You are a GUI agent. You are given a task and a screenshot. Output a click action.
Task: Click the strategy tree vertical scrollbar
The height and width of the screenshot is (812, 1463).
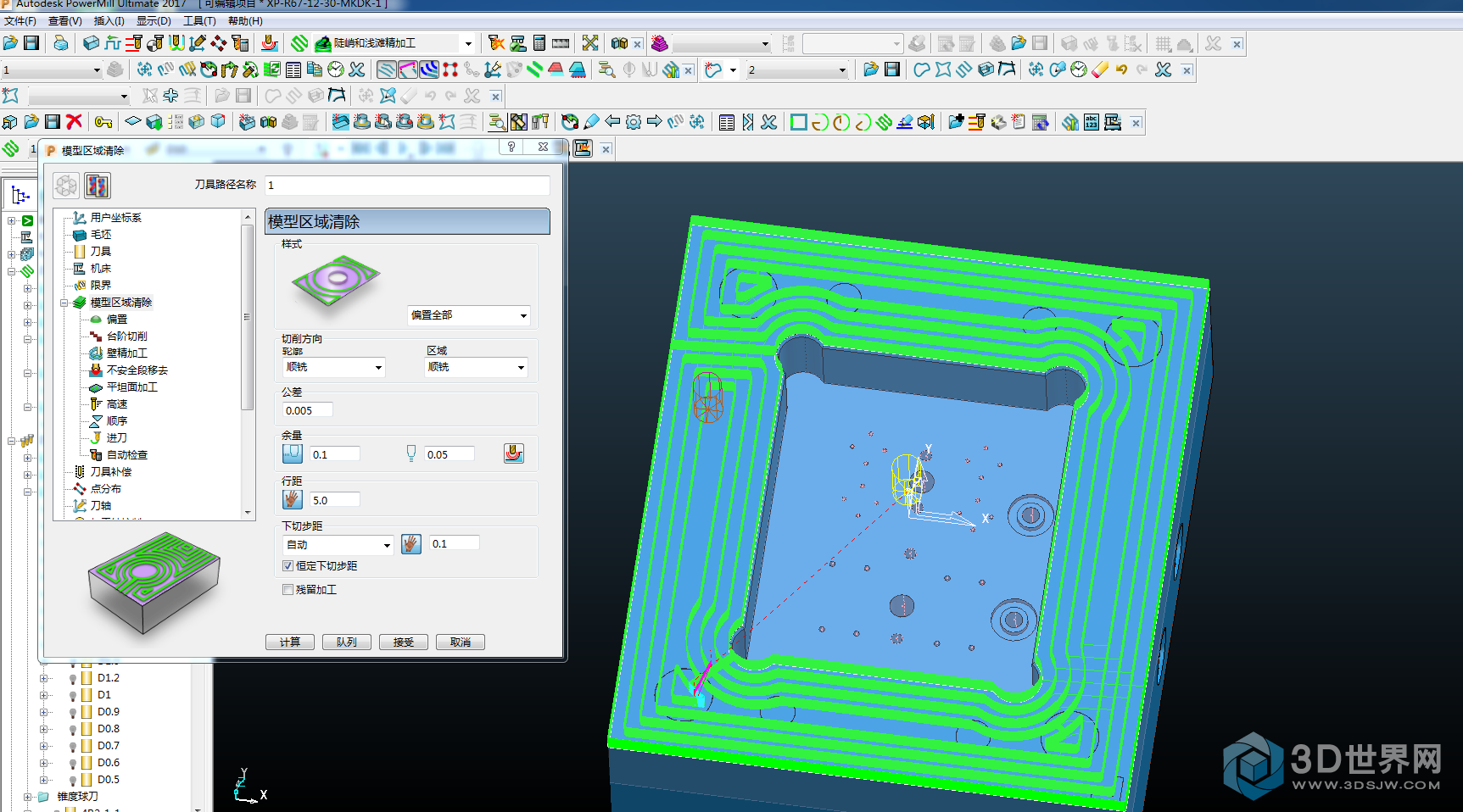[248, 364]
